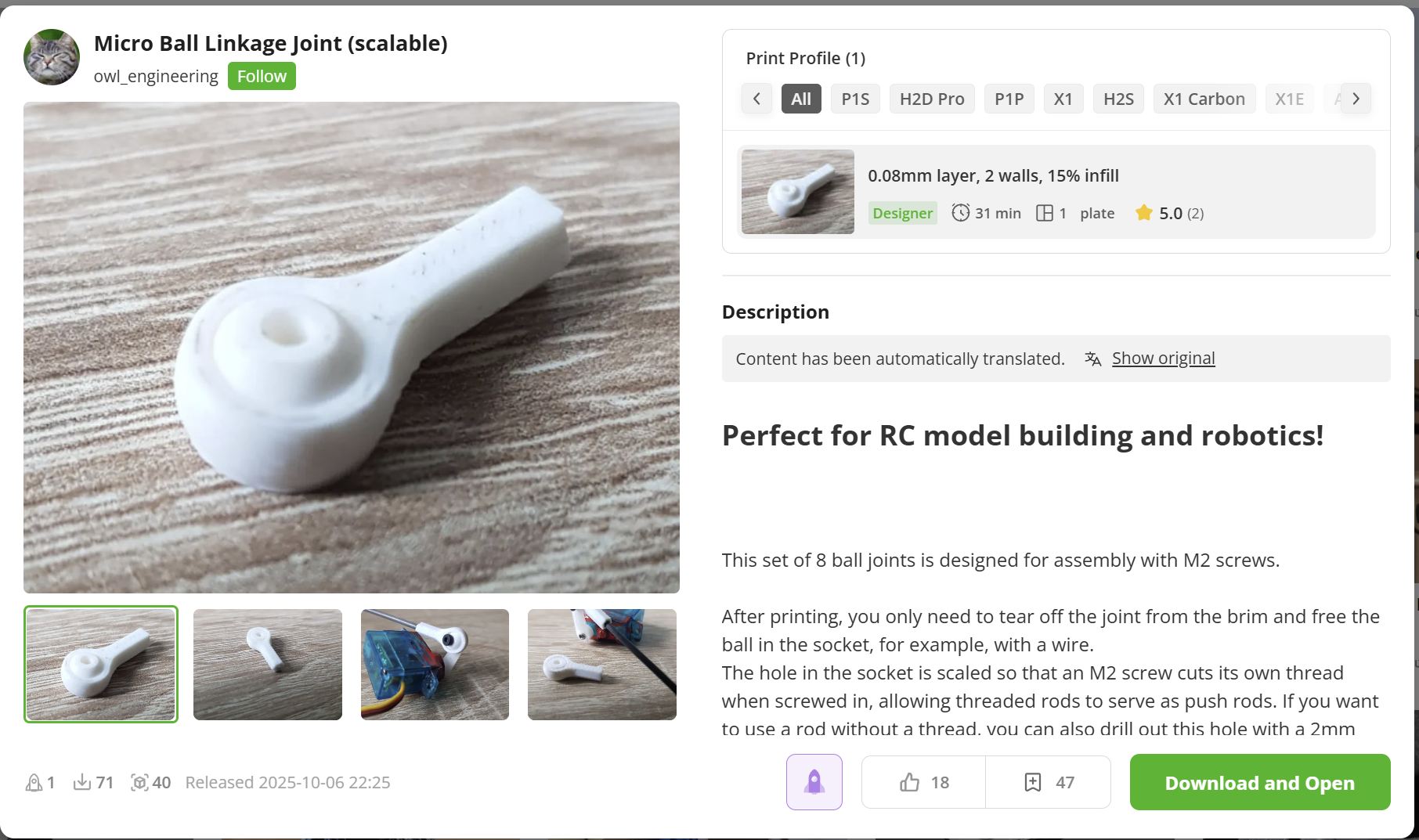Show original untranslated description
Screen dimensions: 1419x840
[1163, 358]
